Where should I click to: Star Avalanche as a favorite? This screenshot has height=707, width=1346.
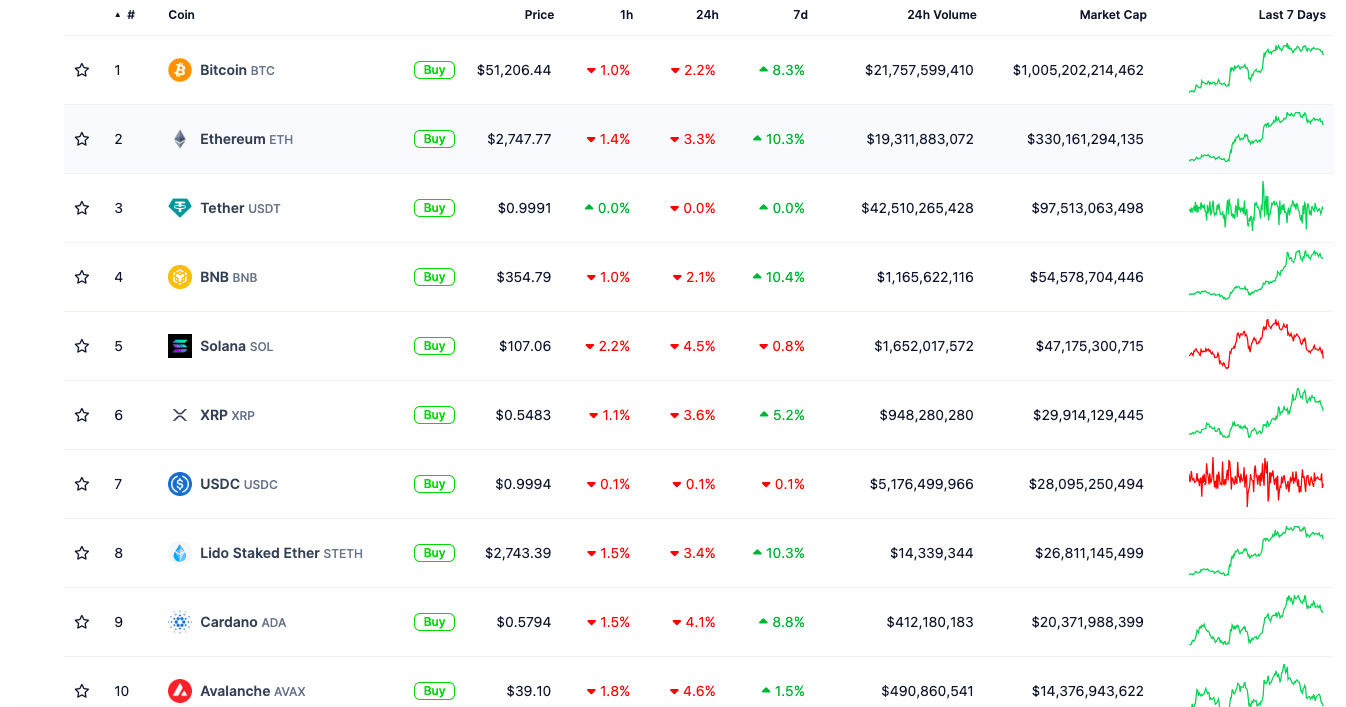[82, 691]
